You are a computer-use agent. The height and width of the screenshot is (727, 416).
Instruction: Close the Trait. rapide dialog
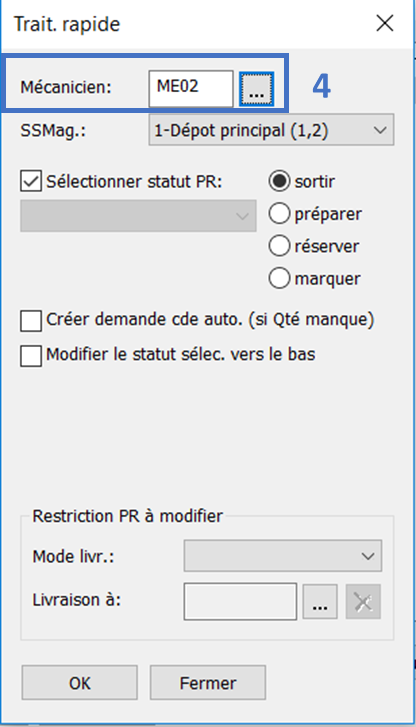click(x=385, y=23)
